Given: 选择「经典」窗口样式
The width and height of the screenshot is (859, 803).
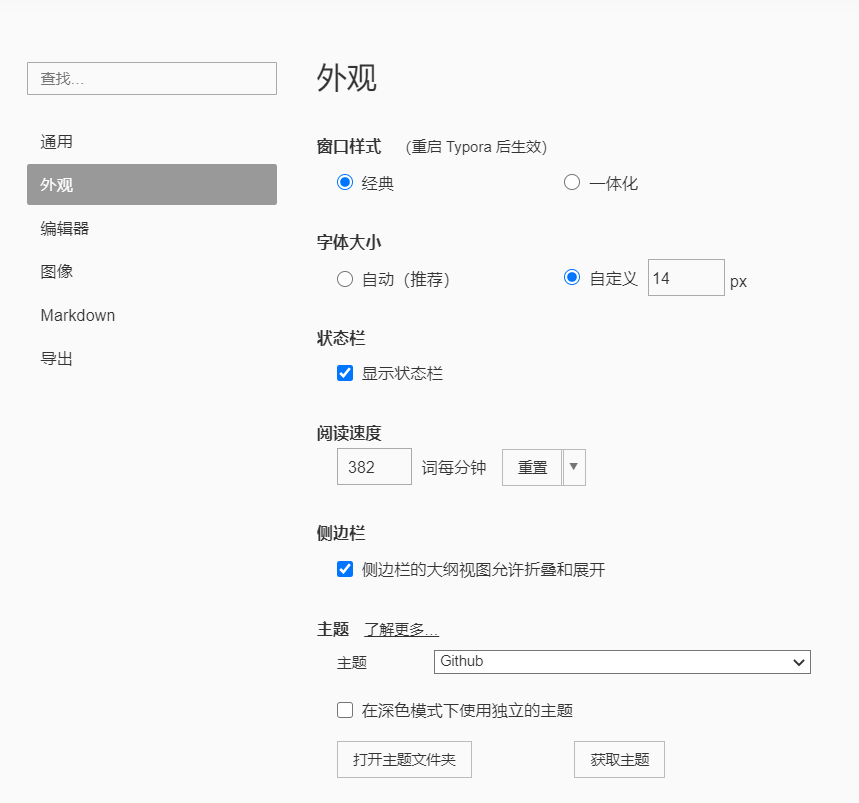Looking at the screenshot, I should pyautogui.click(x=344, y=182).
